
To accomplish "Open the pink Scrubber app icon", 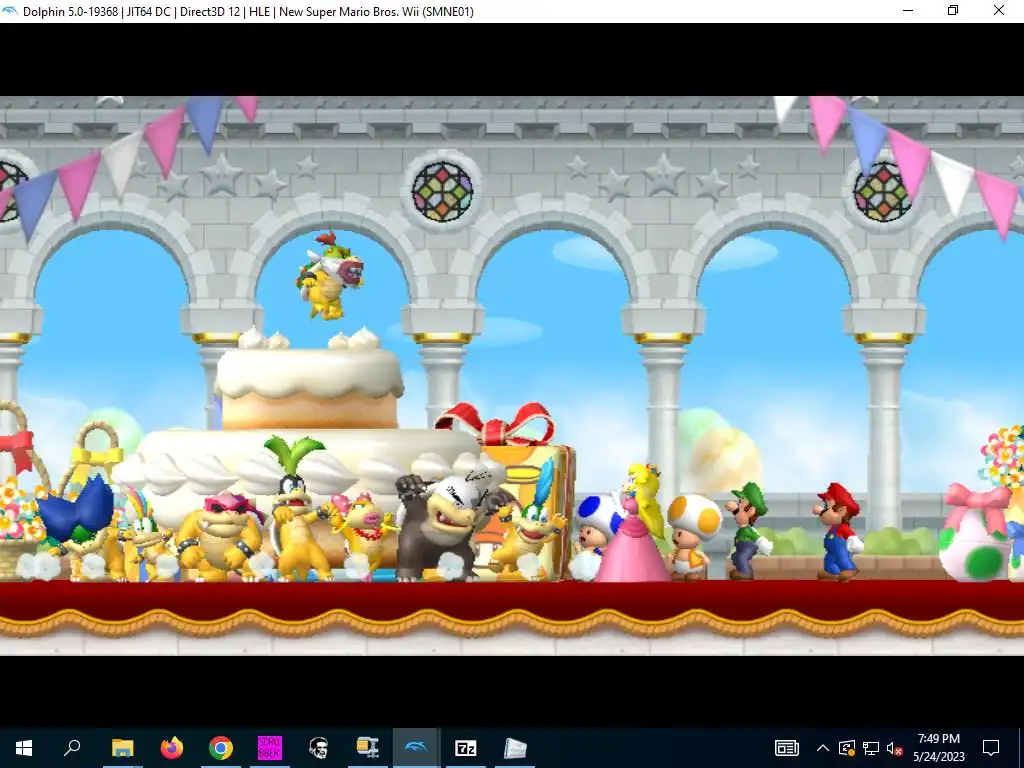I will coord(270,748).
